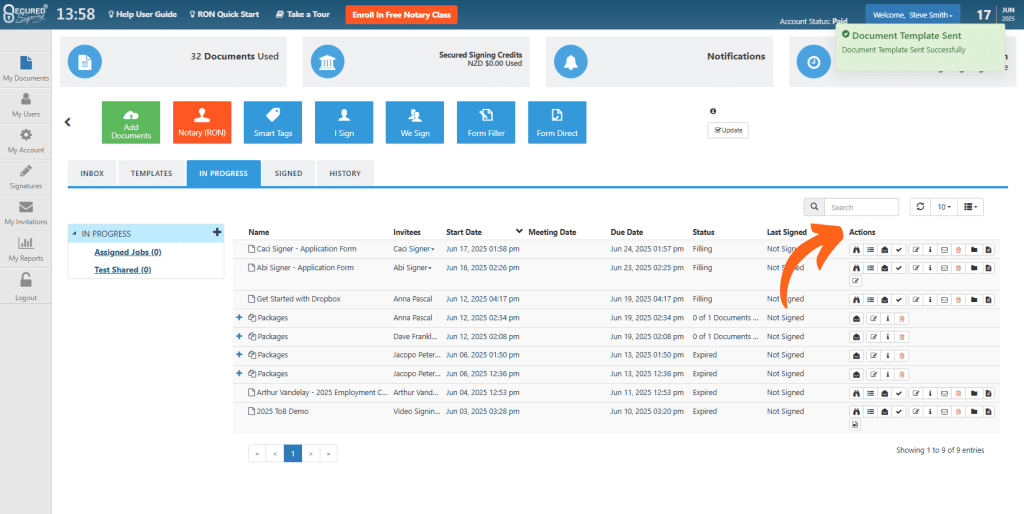Open the Assigned Jobs (0) folder

(127, 252)
